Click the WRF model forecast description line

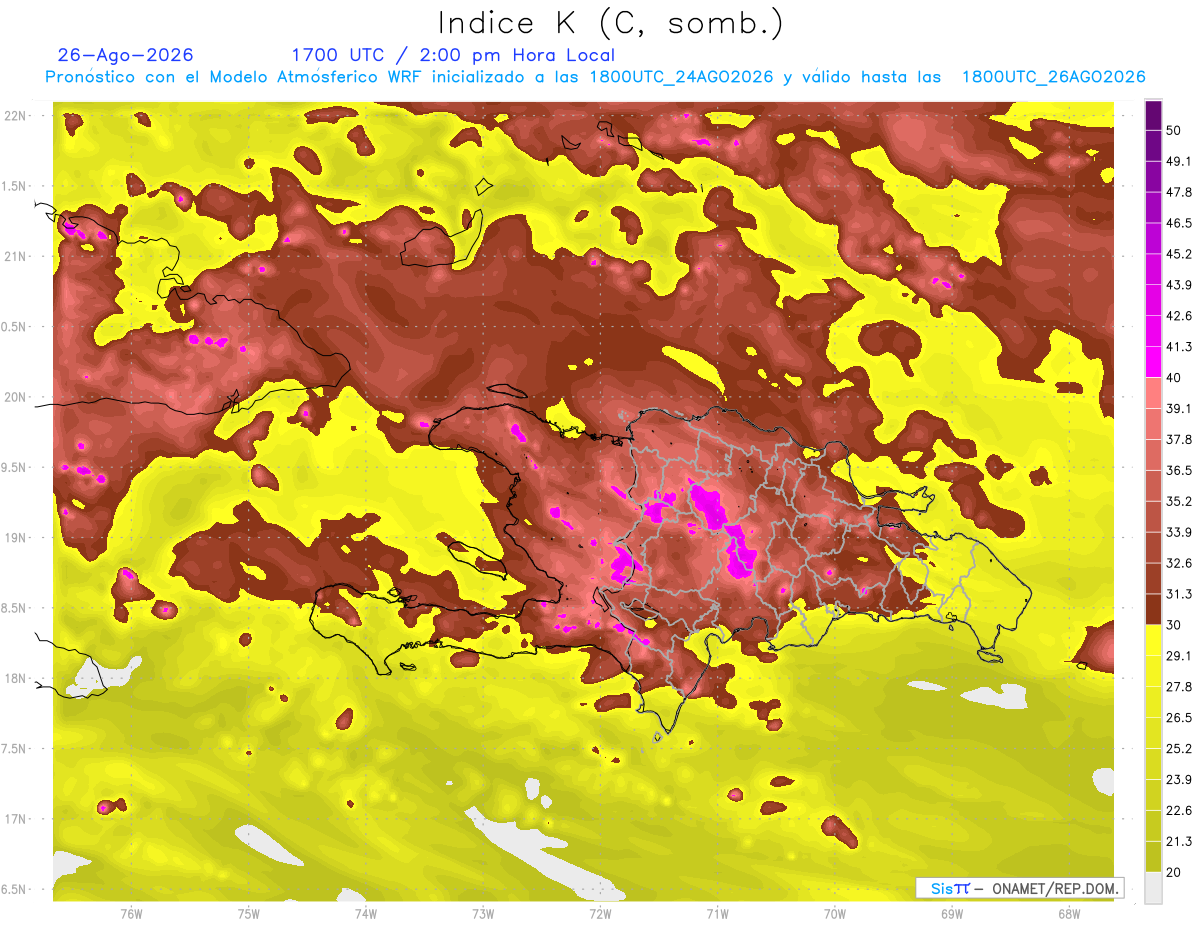tap(595, 77)
